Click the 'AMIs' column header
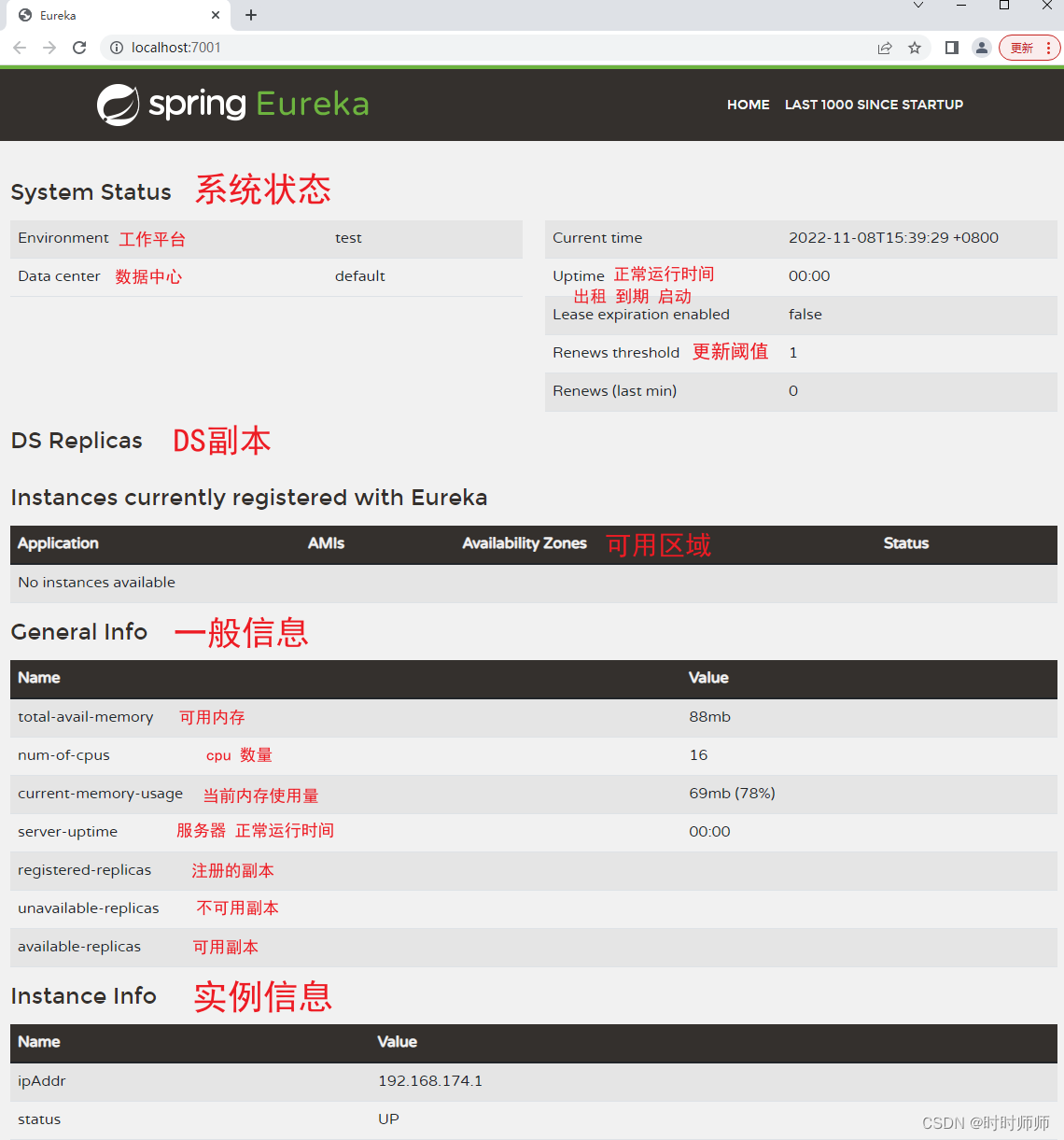The height and width of the screenshot is (1140, 1064). (326, 543)
